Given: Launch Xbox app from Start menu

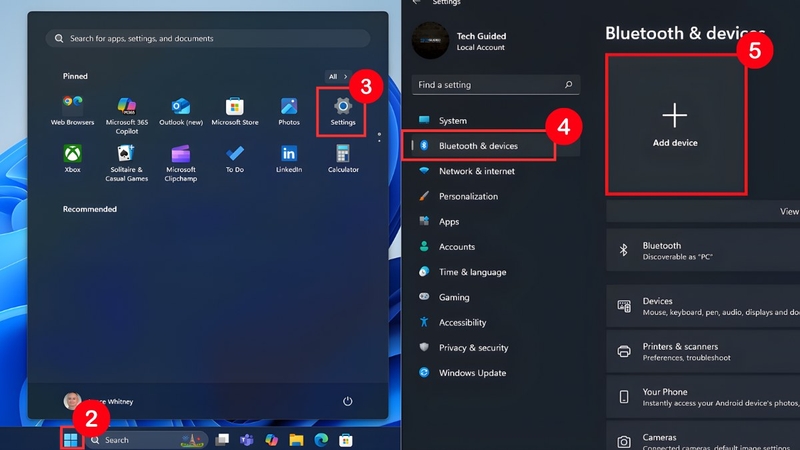Looking at the screenshot, I should (72, 158).
